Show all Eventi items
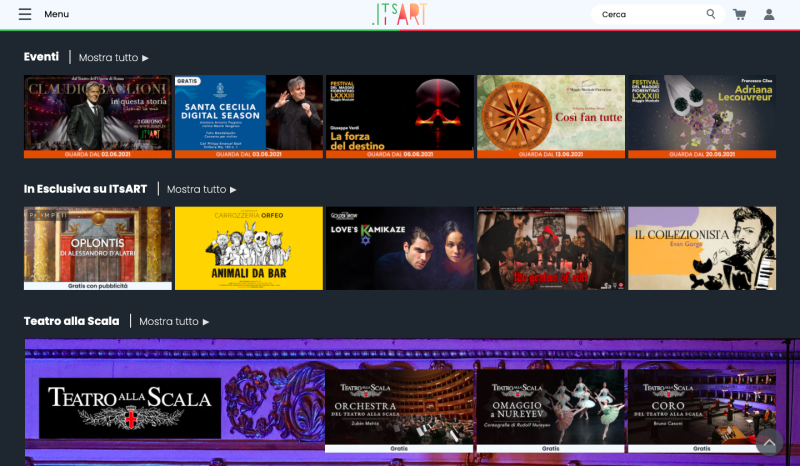Viewport: 800px width, 466px height. [x=113, y=58]
